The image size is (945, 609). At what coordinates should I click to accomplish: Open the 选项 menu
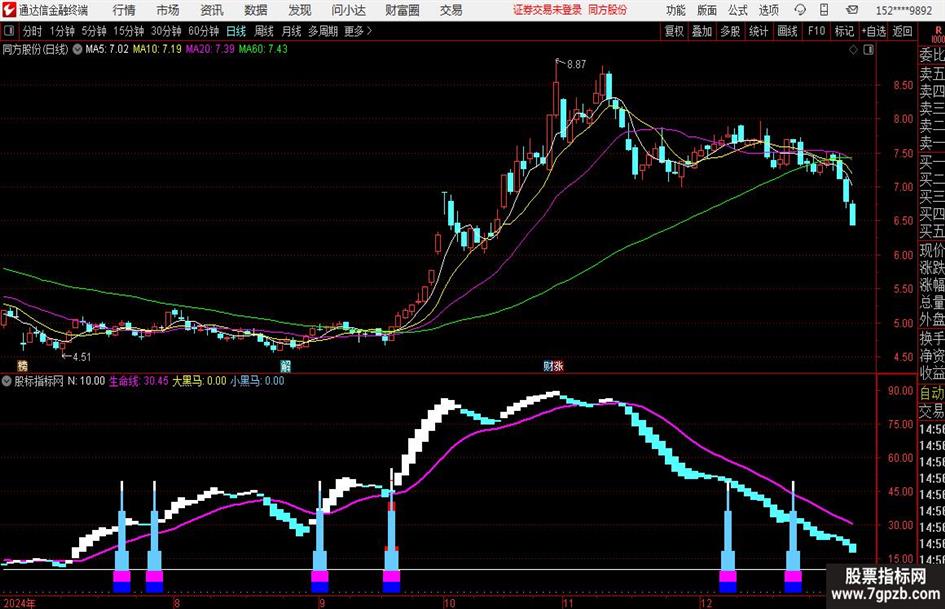coord(768,10)
